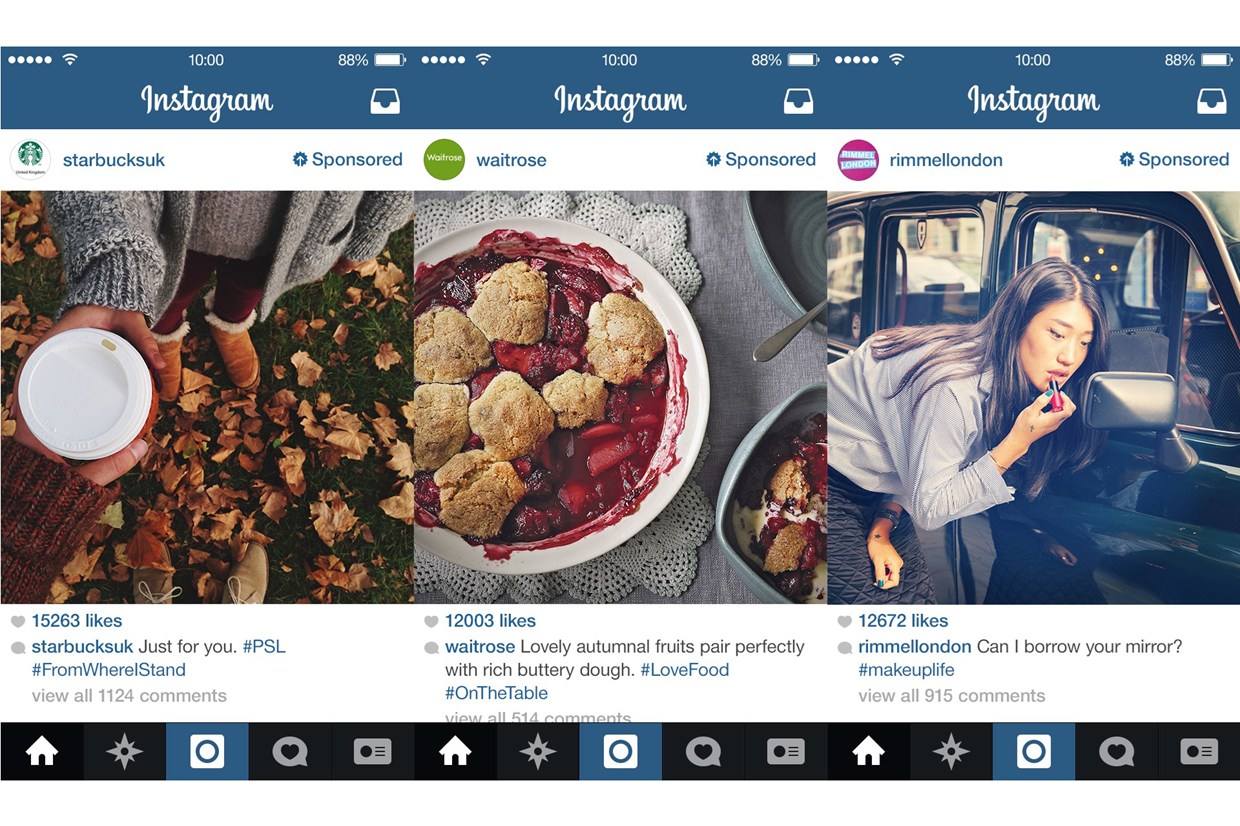Tap the inbox tray icon on the Waitrose screen
Screen dimensions: 1240x826
(x=798, y=101)
